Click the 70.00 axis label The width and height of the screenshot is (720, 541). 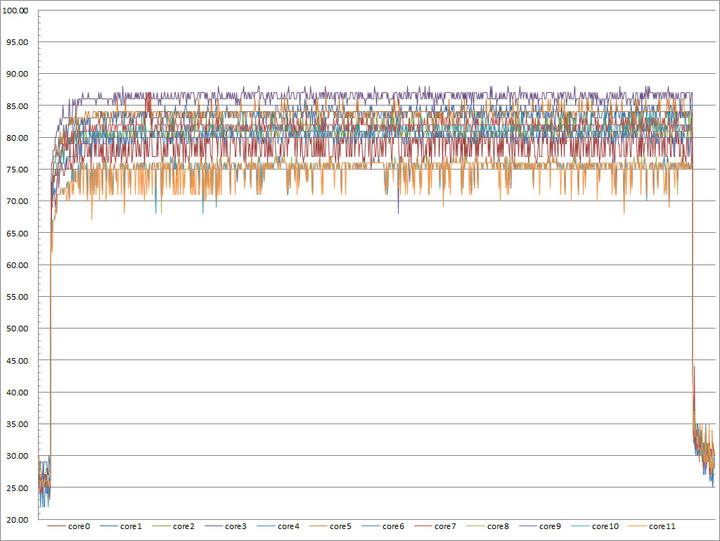17,201
